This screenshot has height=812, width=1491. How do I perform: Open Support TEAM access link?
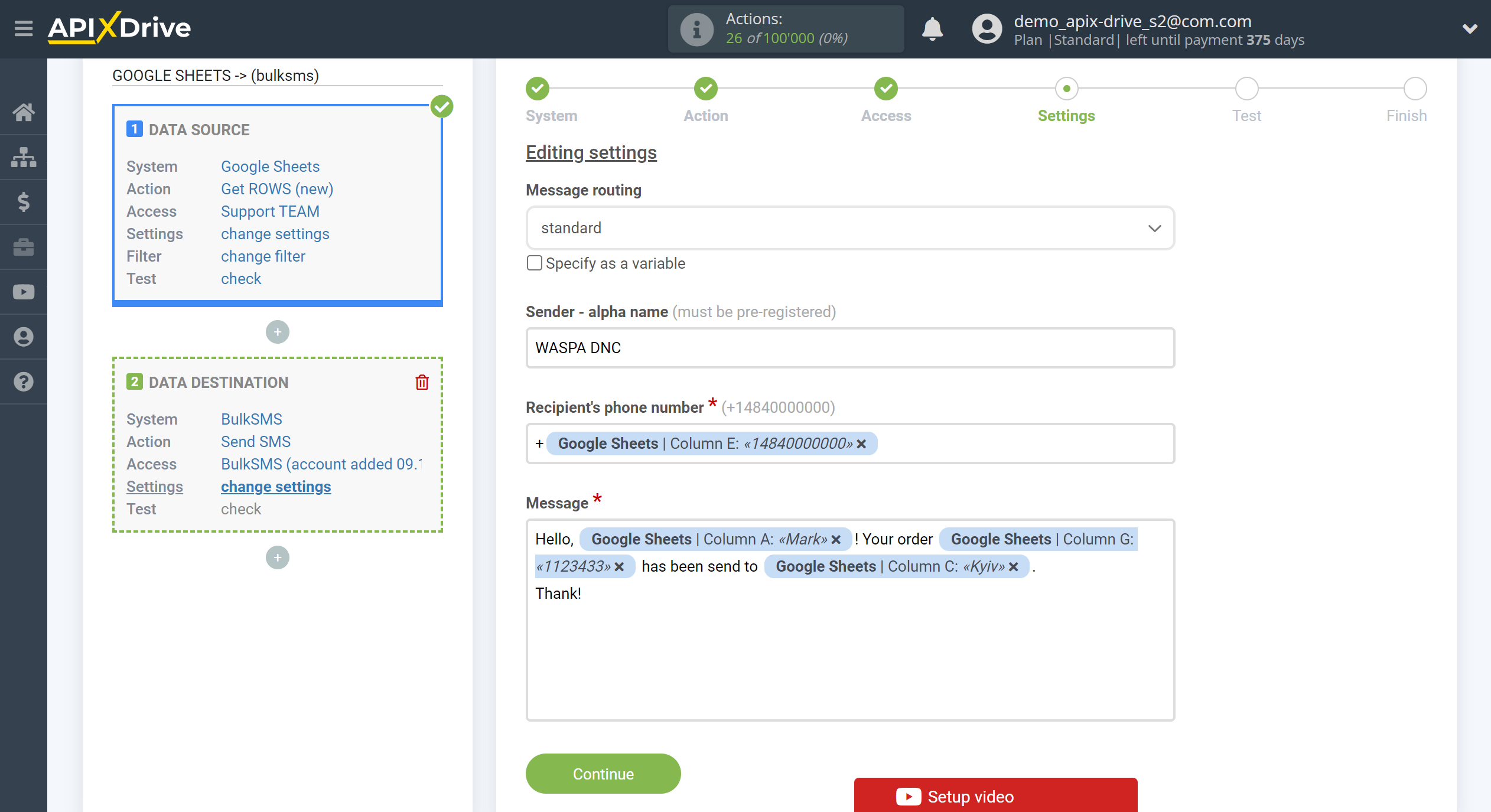pos(270,211)
